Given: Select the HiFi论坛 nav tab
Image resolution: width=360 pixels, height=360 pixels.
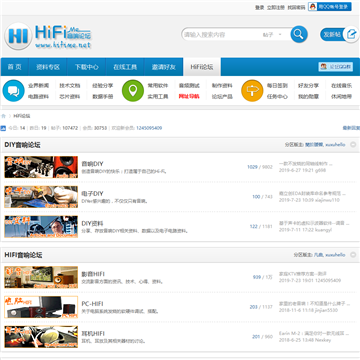Looking at the screenshot, I should tap(202, 67).
